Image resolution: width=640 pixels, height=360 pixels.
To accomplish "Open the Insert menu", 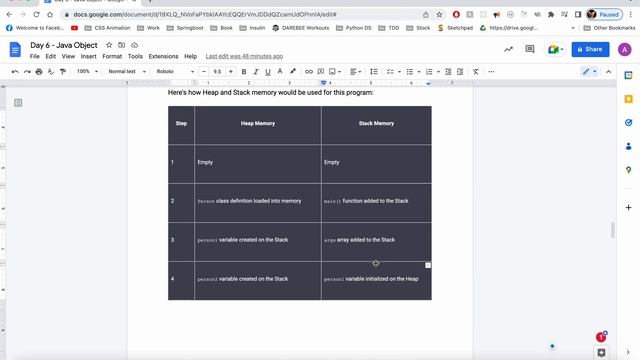I will (x=89, y=56).
